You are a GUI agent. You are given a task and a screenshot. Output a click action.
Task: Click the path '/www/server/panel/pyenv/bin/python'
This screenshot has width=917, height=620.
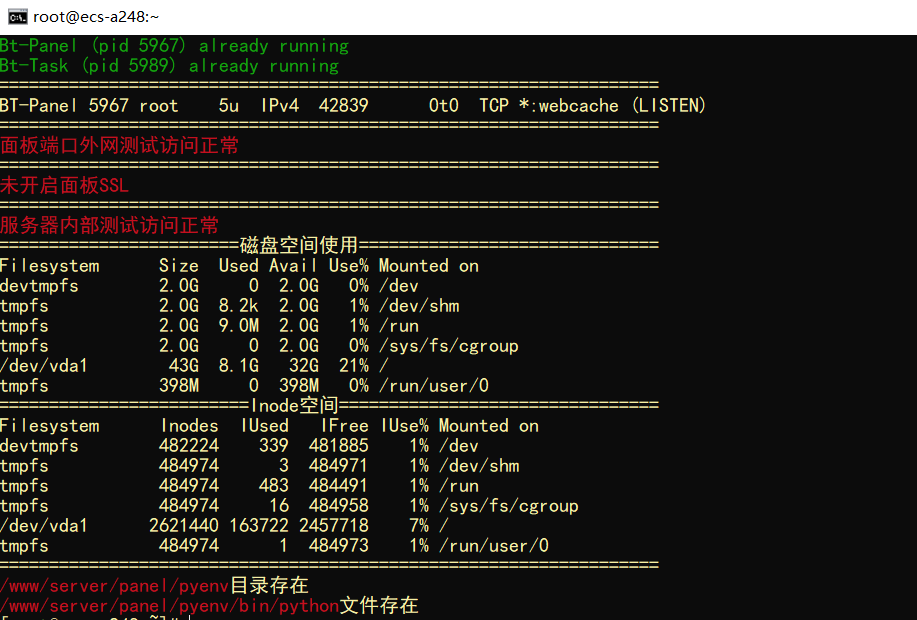tap(170, 606)
